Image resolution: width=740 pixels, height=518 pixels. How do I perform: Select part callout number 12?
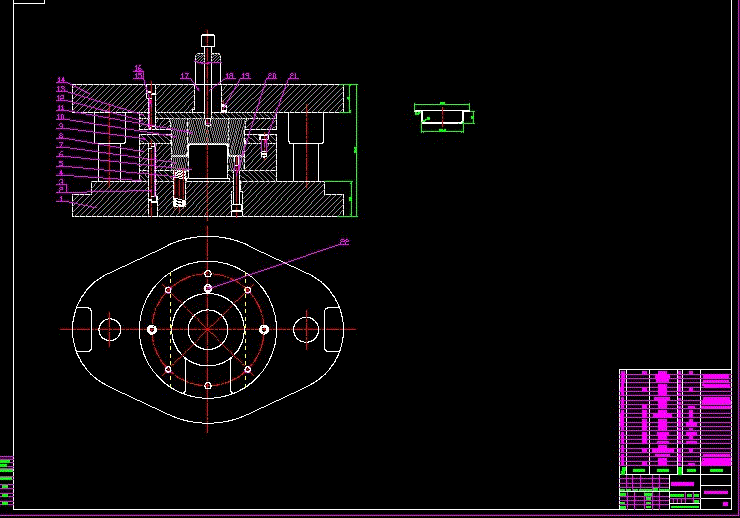(x=60, y=98)
